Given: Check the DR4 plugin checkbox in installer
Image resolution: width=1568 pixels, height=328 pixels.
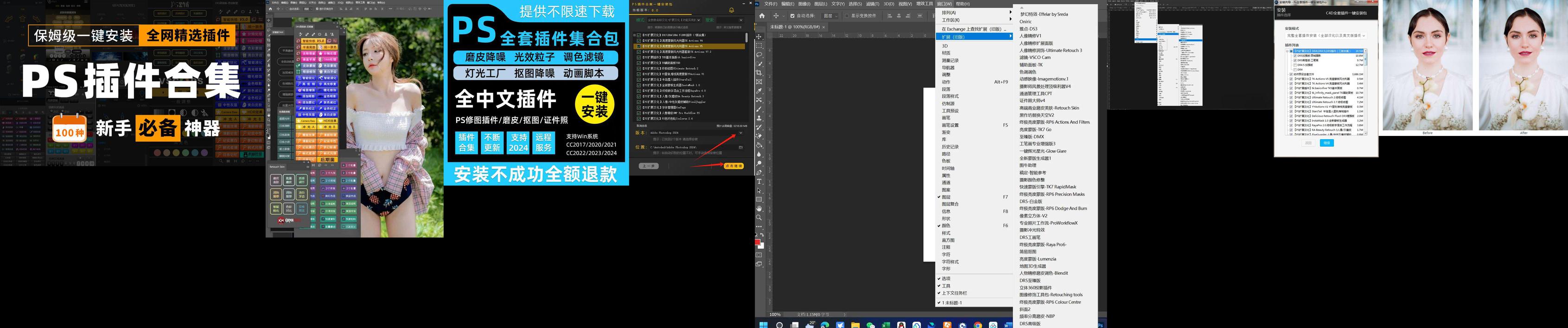Looking at the screenshot, I should click(x=1295, y=70).
